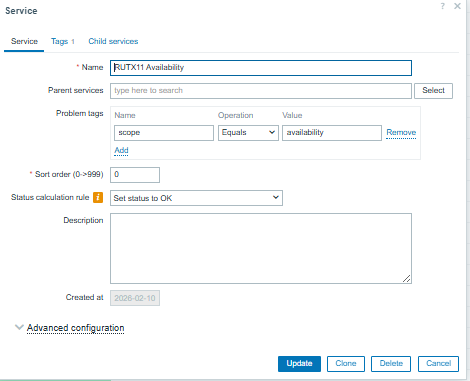Close the Service dialog with X
This screenshot has width=470, height=381.
457,6
